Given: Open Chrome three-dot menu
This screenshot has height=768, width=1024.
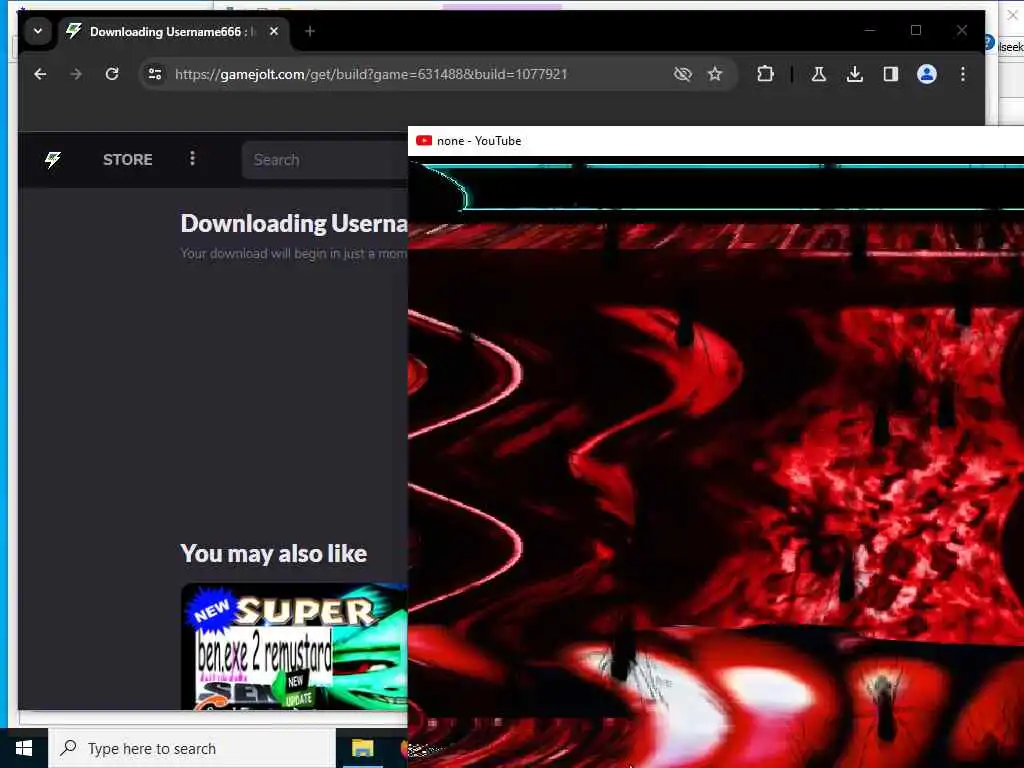Looking at the screenshot, I should 963,74.
